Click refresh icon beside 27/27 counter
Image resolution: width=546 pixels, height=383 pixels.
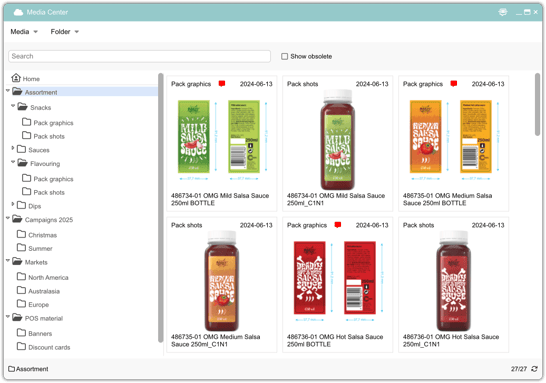[534, 369]
